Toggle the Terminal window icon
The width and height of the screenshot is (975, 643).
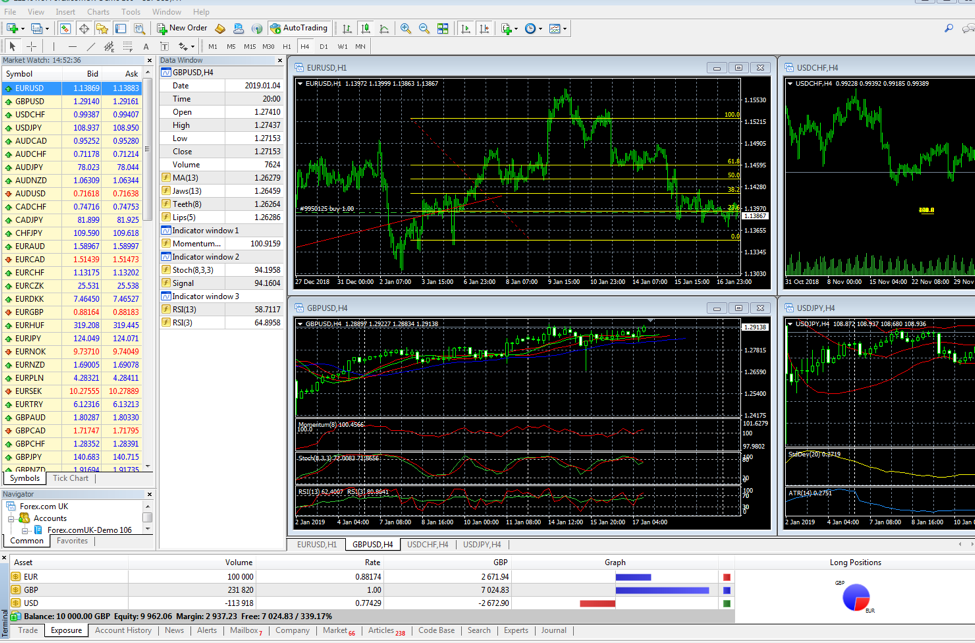click(121, 28)
